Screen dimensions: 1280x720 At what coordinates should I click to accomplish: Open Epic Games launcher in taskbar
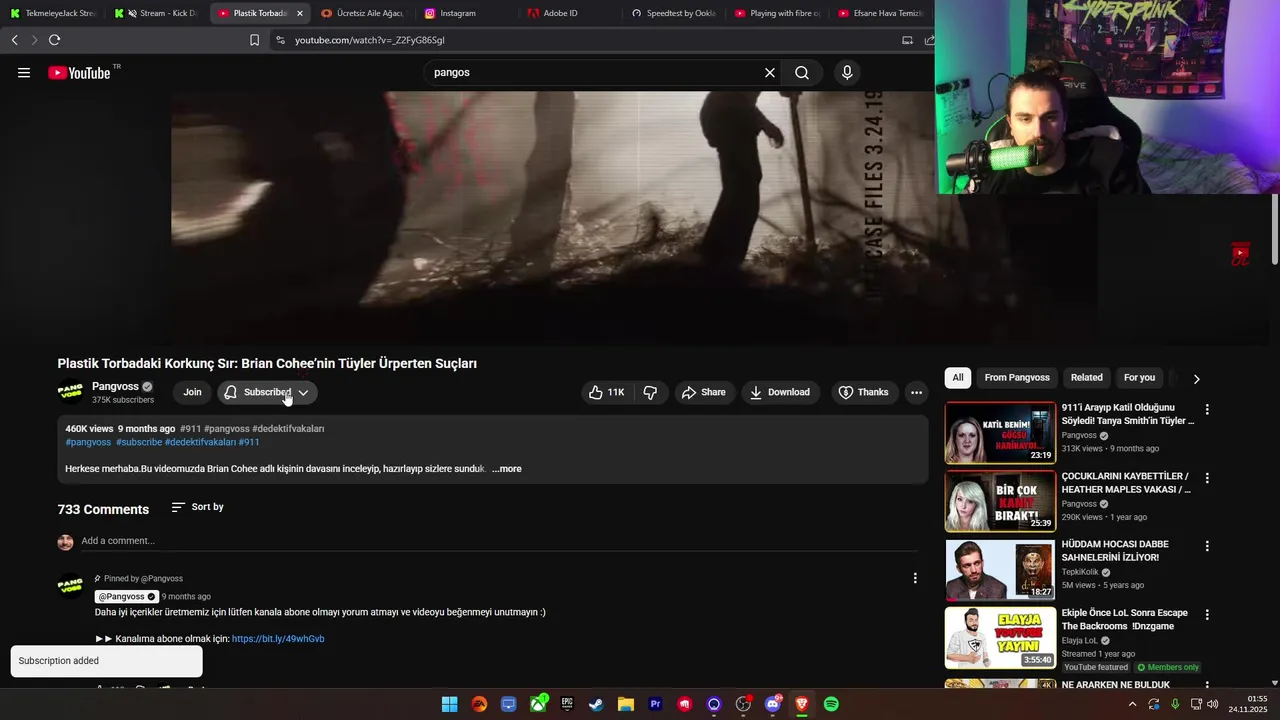[567, 704]
